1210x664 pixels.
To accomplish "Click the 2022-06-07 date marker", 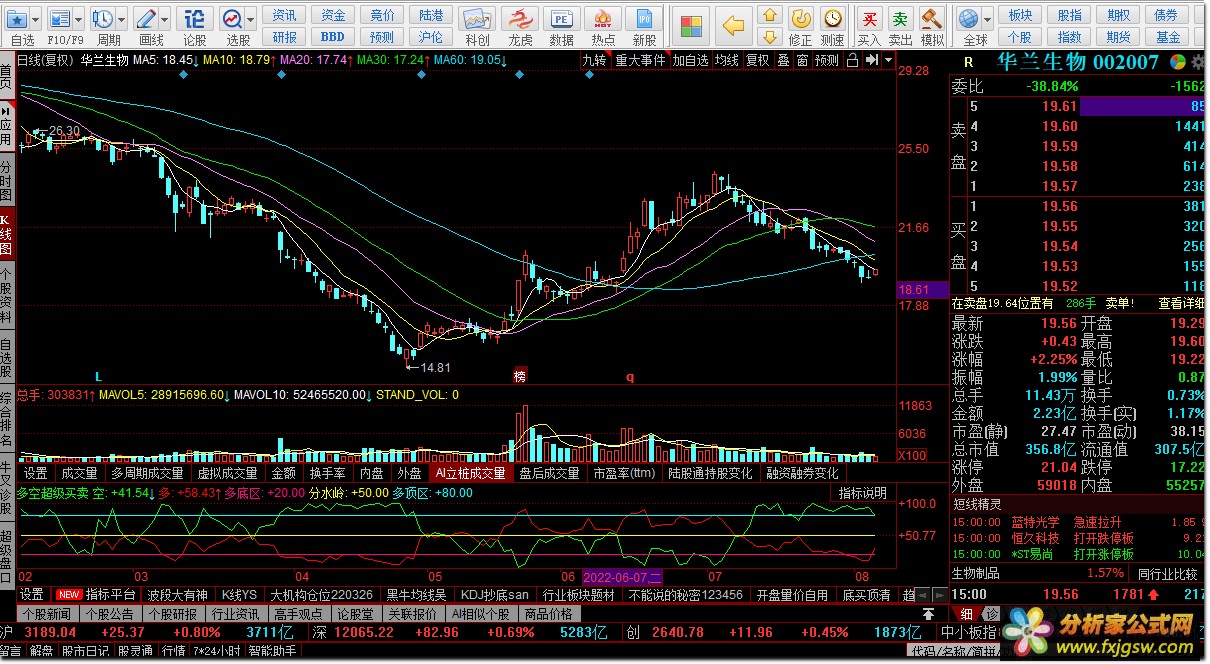I will 622,577.
